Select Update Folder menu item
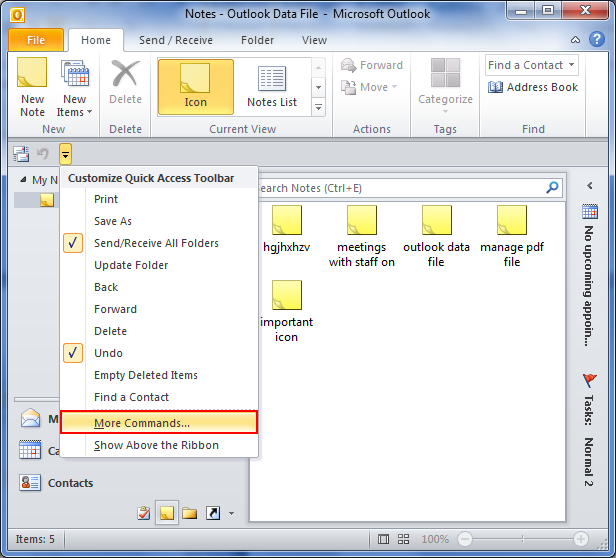The width and height of the screenshot is (616, 558). point(159,265)
